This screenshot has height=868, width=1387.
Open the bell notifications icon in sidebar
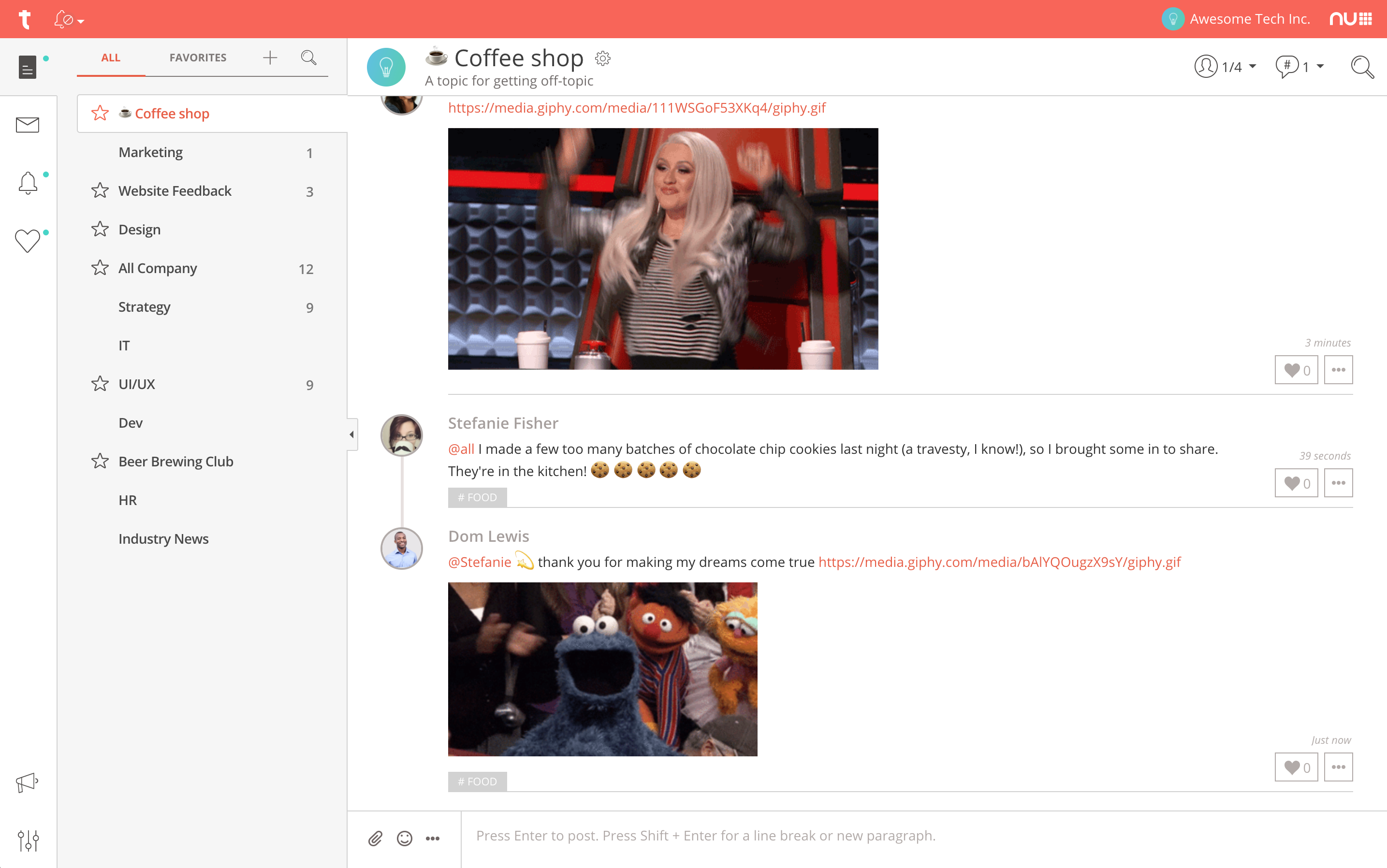(27, 183)
